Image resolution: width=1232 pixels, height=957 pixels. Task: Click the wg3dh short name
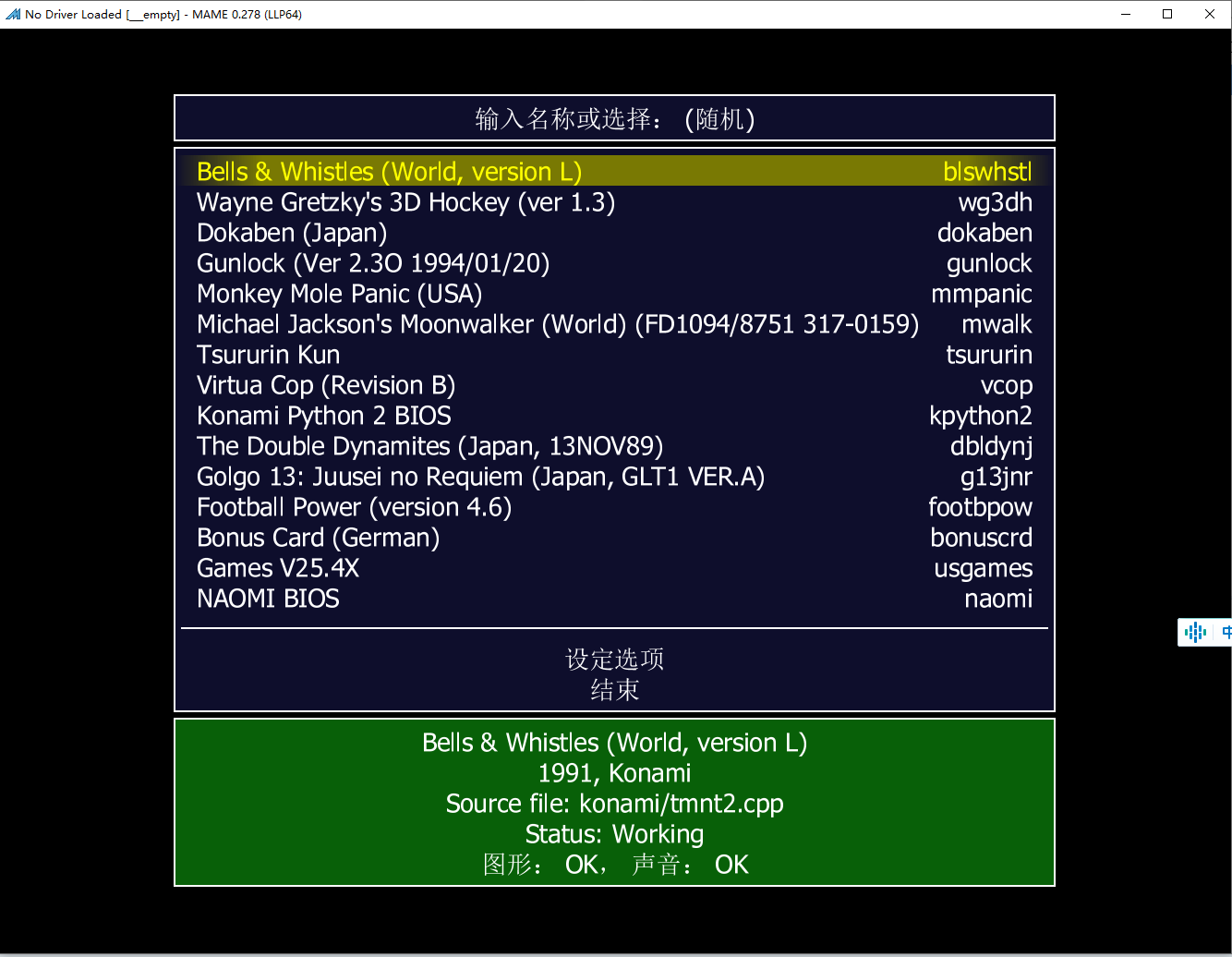[996, 202]
